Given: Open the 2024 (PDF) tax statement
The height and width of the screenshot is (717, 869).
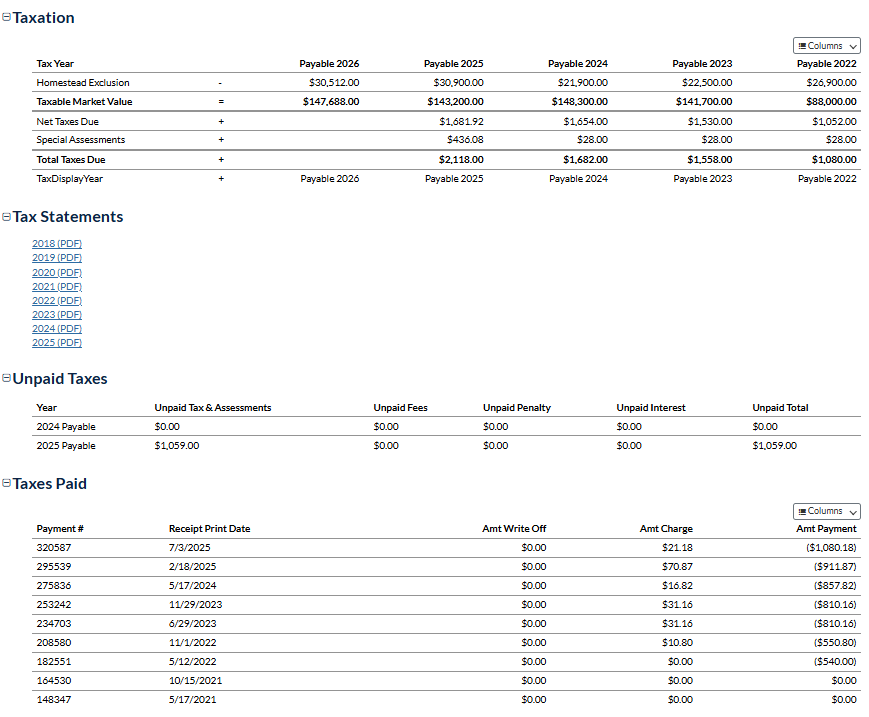Looking at the screenshot, I should (x=57, y=328).
